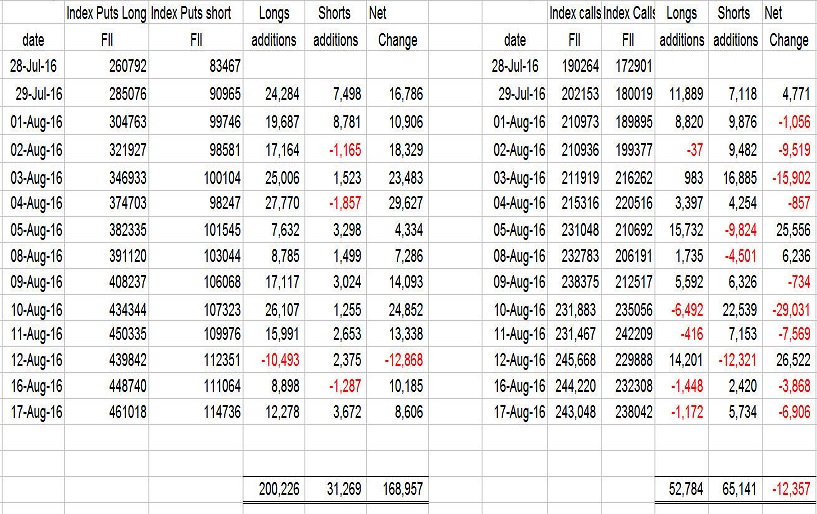This screenshot has height=514, width=817.
Task: Select the 52,784 calls longs total cell
Action: point(682,488)
